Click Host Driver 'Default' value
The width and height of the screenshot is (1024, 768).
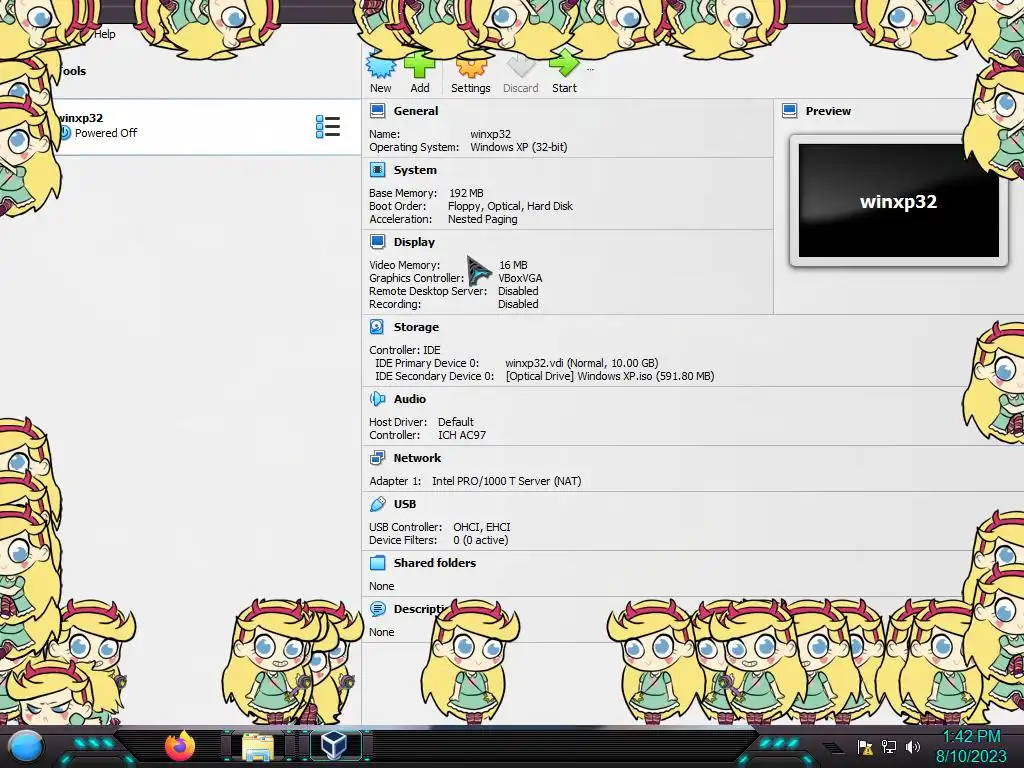[x=456, y=422]
